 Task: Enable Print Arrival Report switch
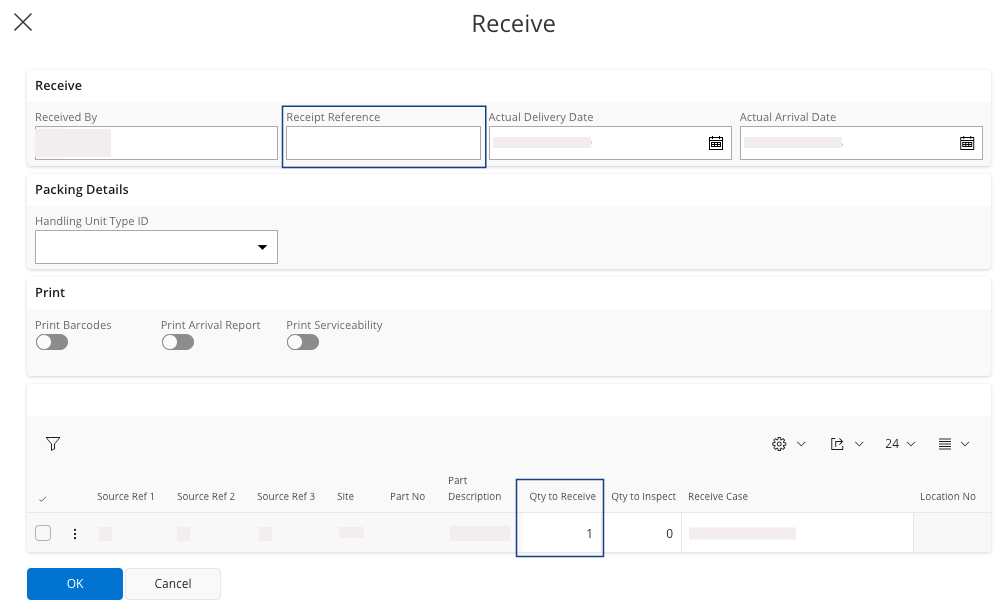coord(177,342)
